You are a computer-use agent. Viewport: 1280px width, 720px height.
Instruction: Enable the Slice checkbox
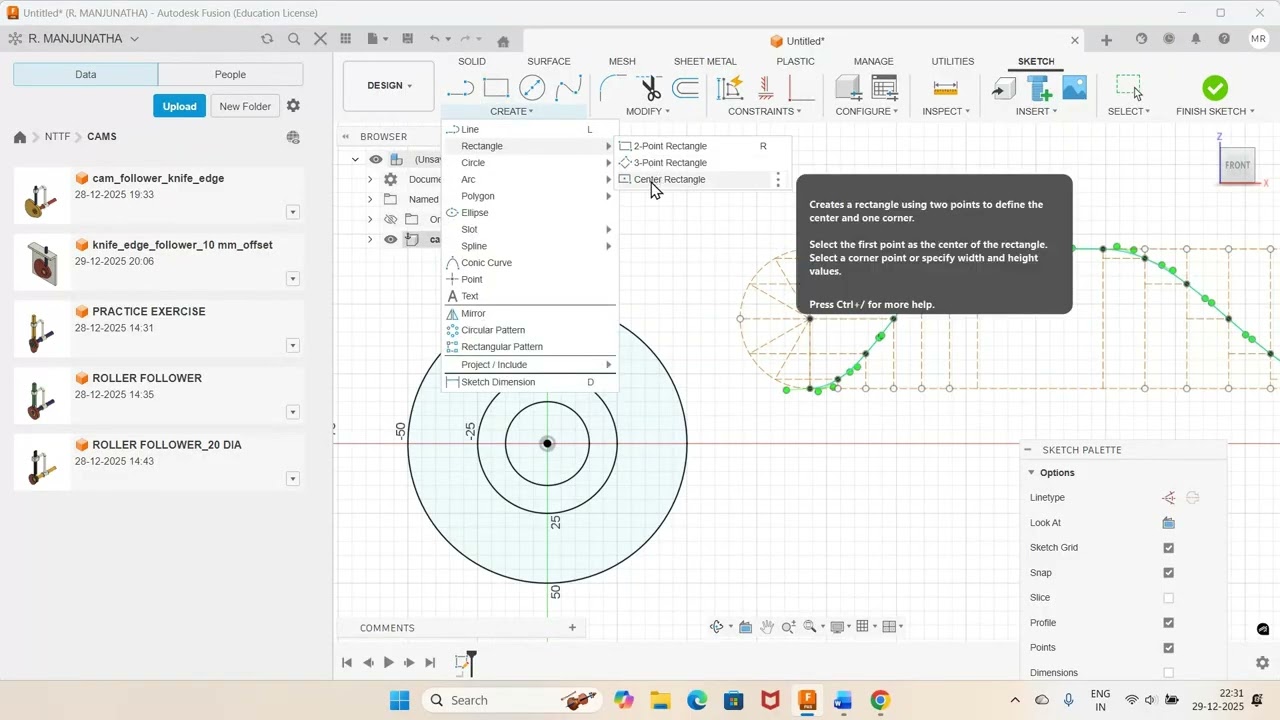1168,598
